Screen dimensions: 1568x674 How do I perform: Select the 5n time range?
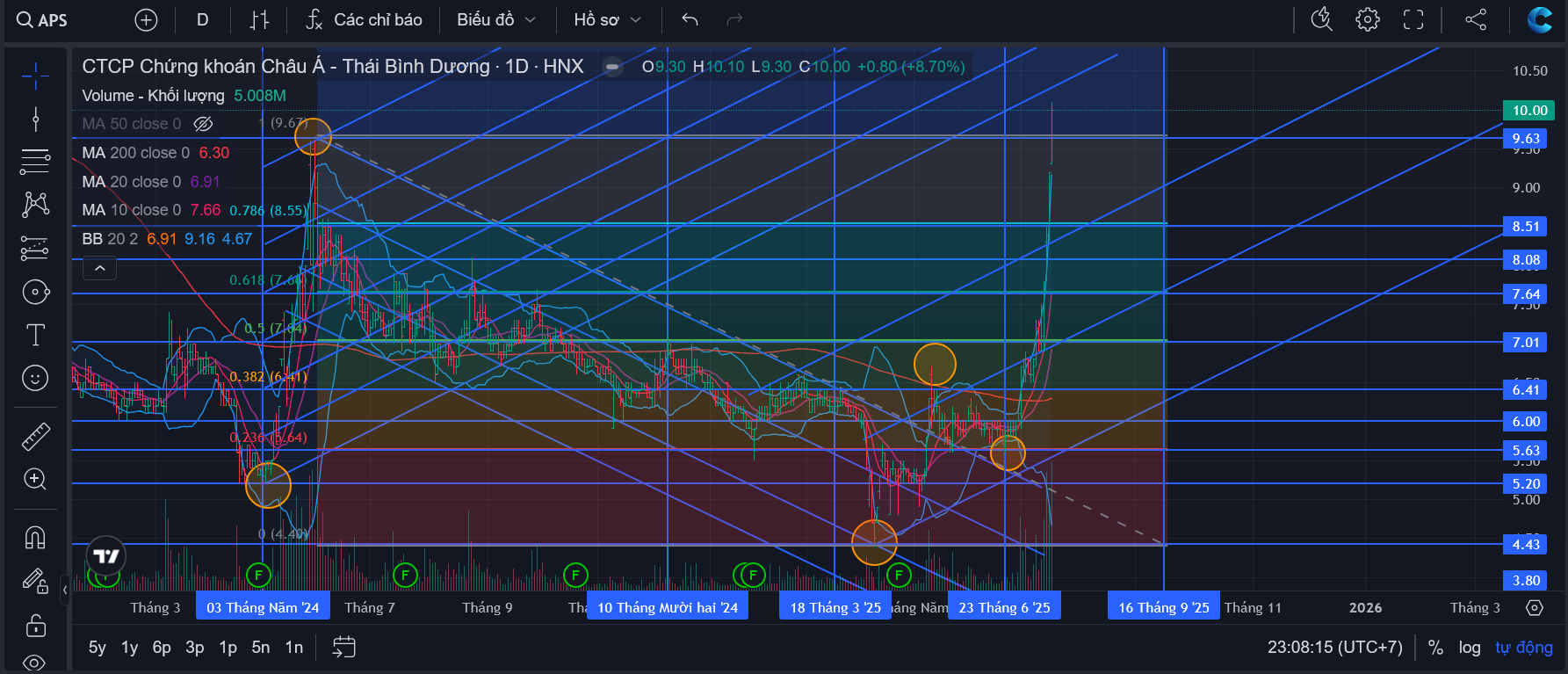click(261, 648)
